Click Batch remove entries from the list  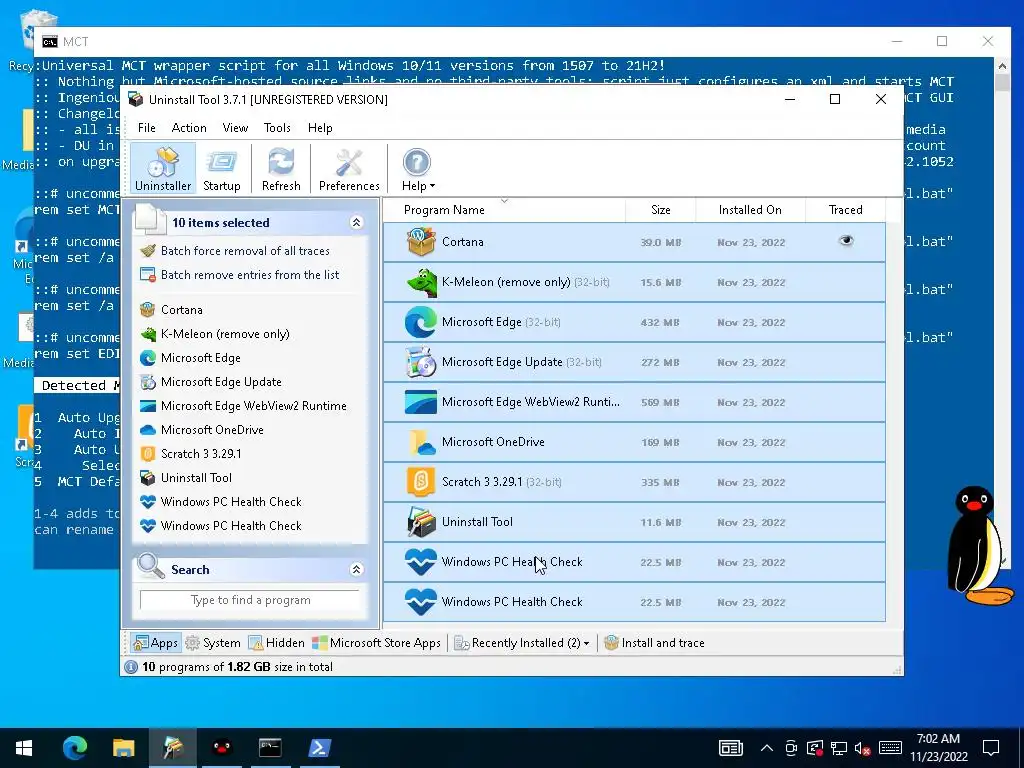pyautogui.click(x=249, y=275)
